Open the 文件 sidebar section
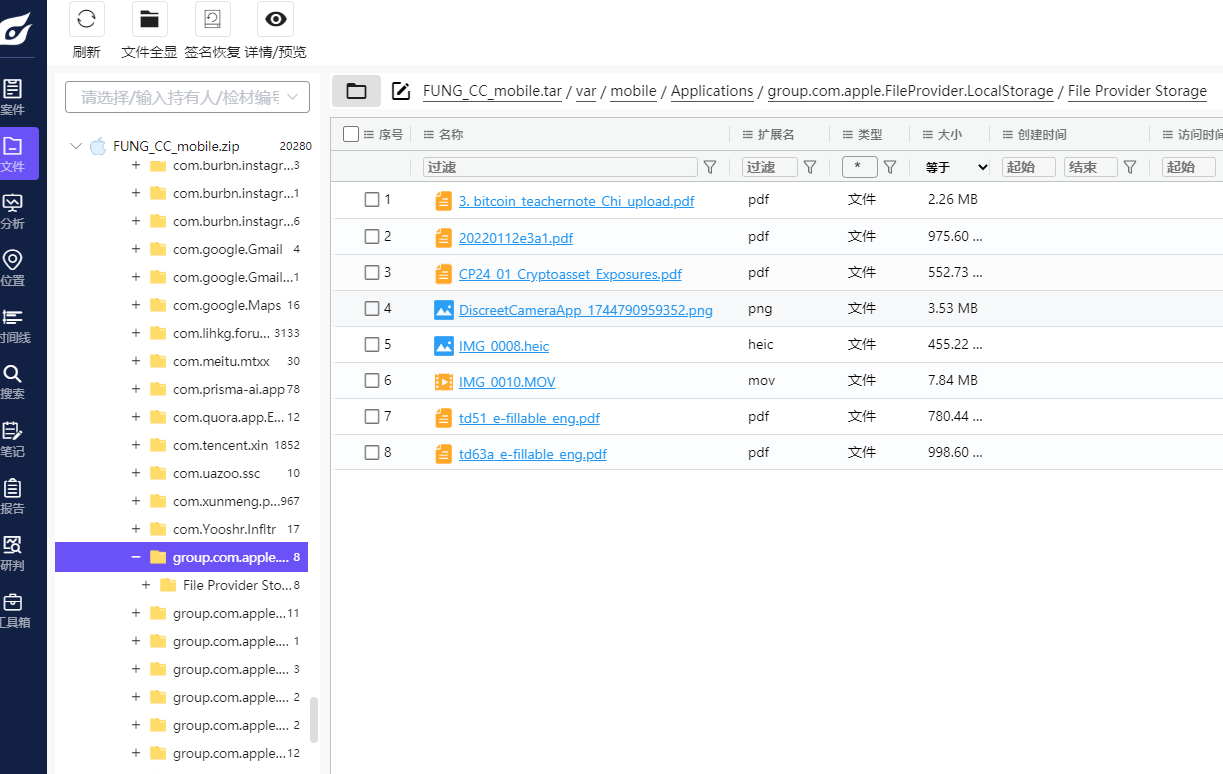This screenshot has height=774, width=1223. (13, 153)
